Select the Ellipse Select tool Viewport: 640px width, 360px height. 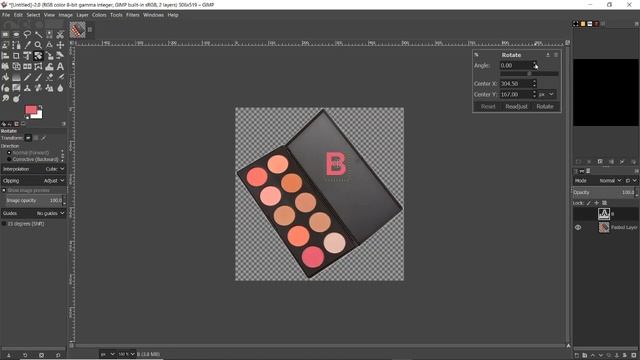pos(16,35)
